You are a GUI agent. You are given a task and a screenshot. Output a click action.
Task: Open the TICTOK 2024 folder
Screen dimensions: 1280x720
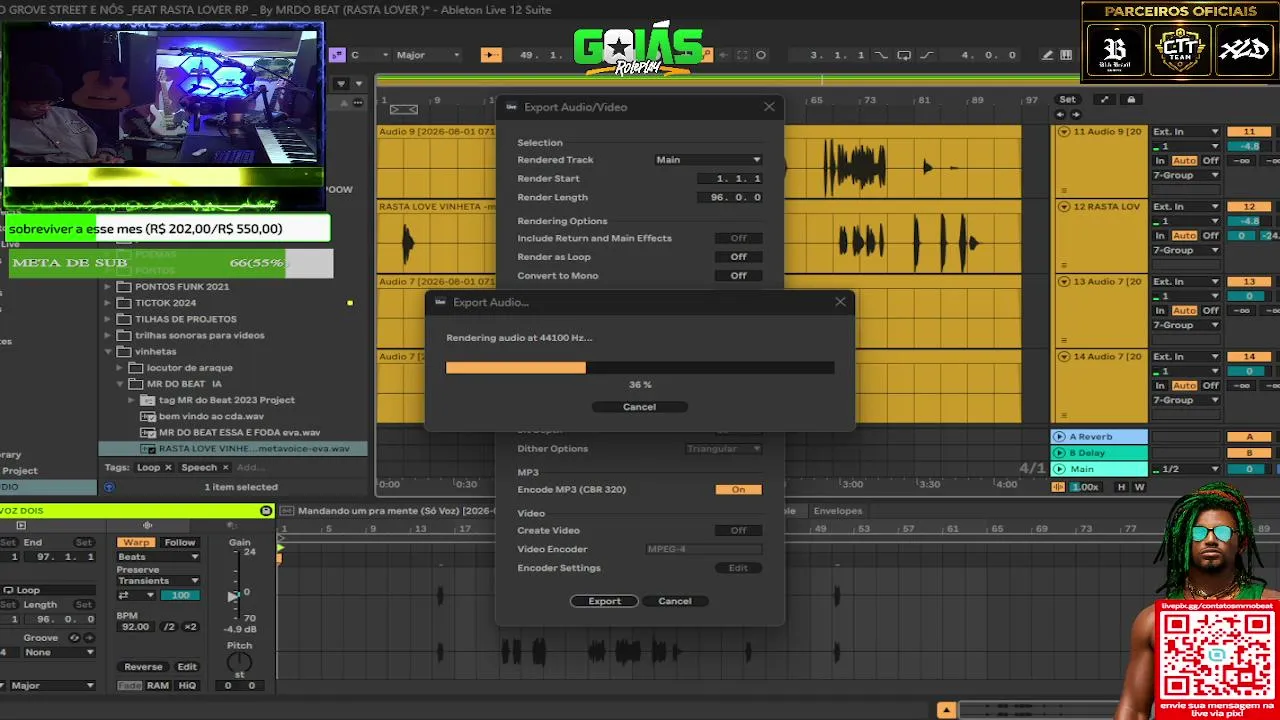(165, 302)
